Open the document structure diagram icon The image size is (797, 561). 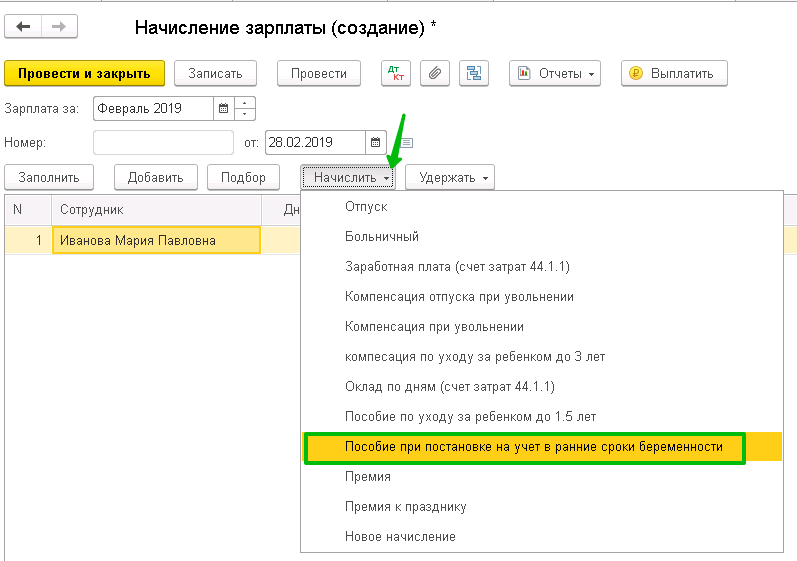474,74
